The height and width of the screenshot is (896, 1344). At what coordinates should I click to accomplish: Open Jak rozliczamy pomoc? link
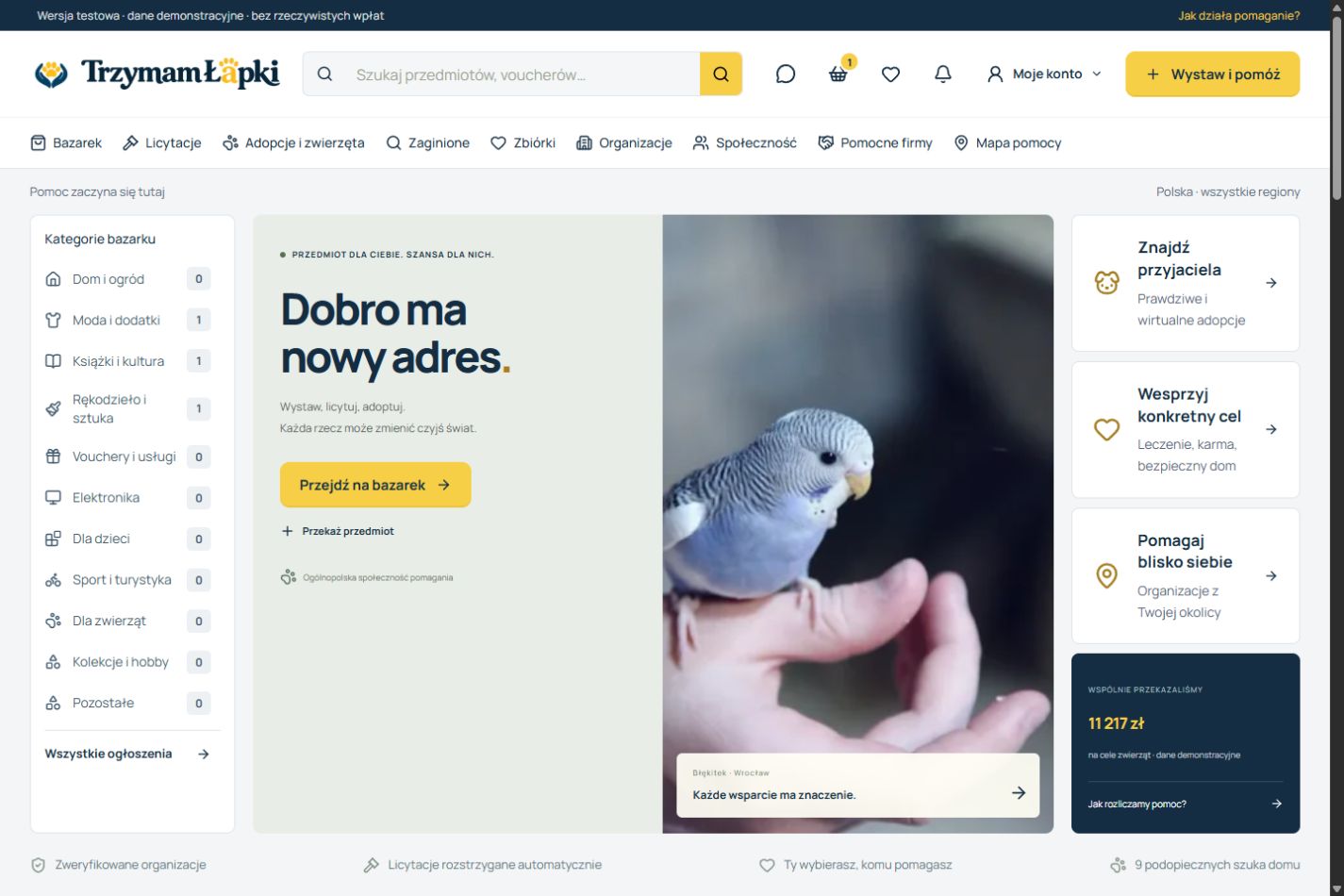tap(1186, 804)
